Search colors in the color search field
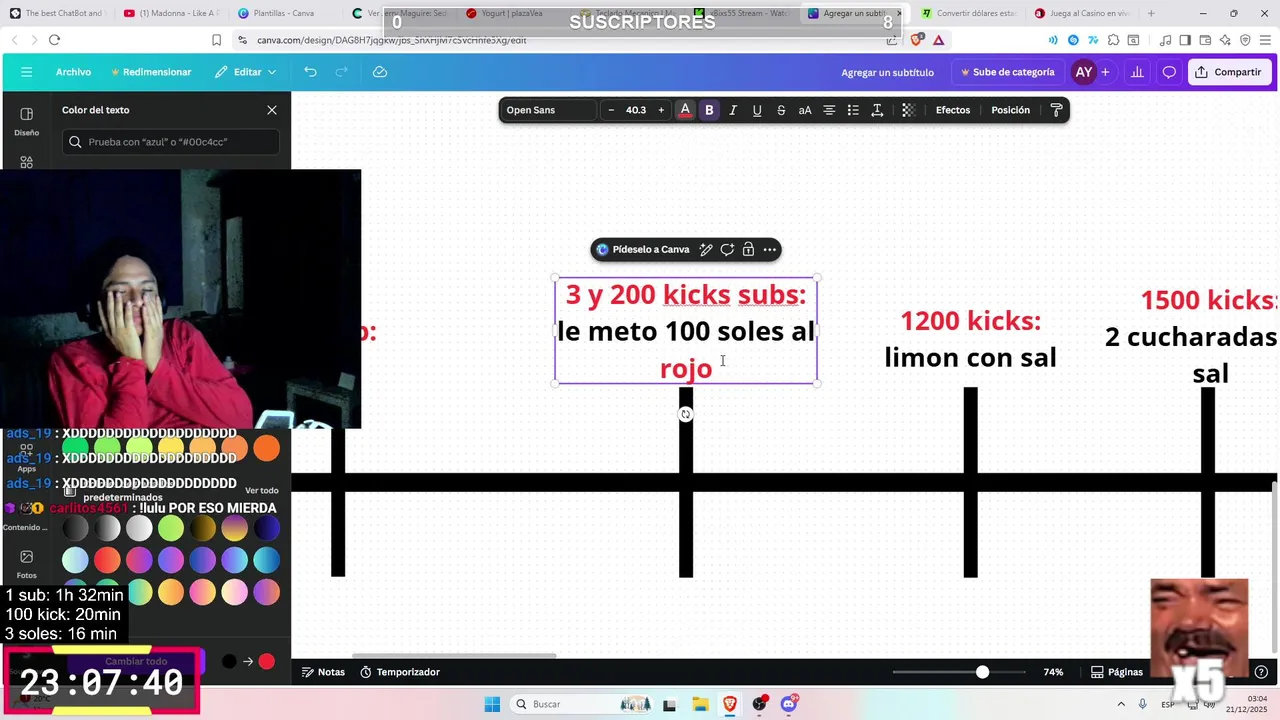The width and height of the screenshot is (1280, 720). click(x=171, y=142)
